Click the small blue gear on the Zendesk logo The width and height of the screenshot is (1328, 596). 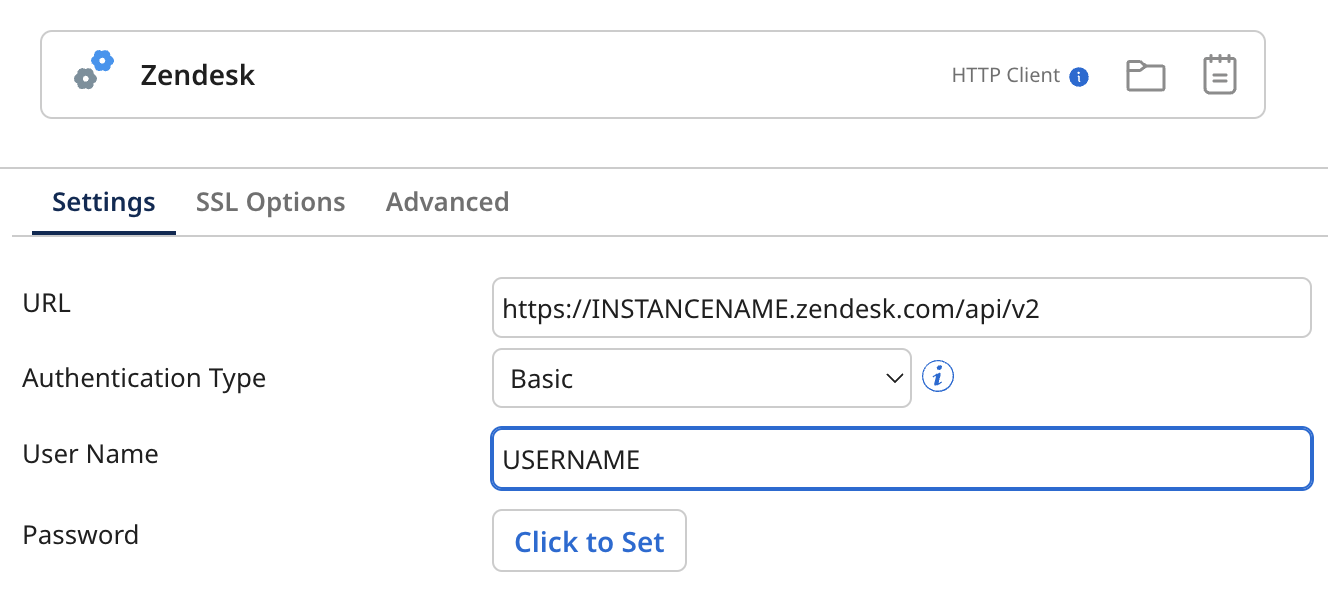[100, 62]
